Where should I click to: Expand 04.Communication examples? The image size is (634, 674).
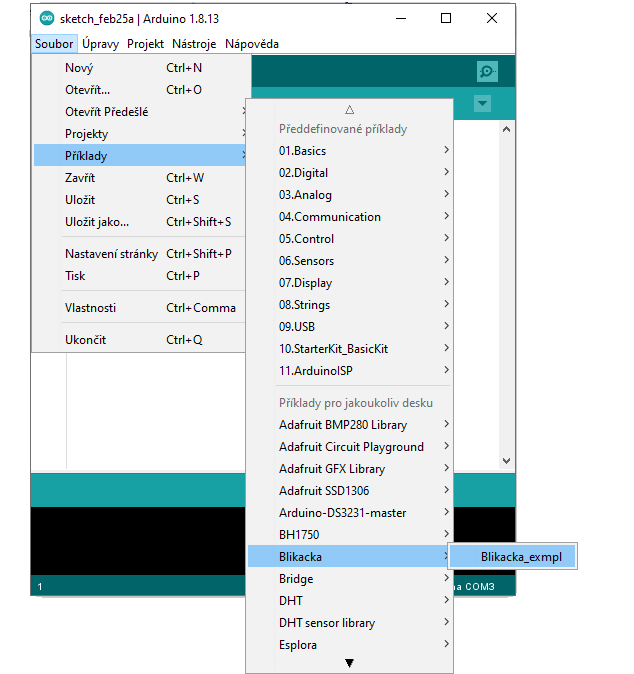point(350,217)
